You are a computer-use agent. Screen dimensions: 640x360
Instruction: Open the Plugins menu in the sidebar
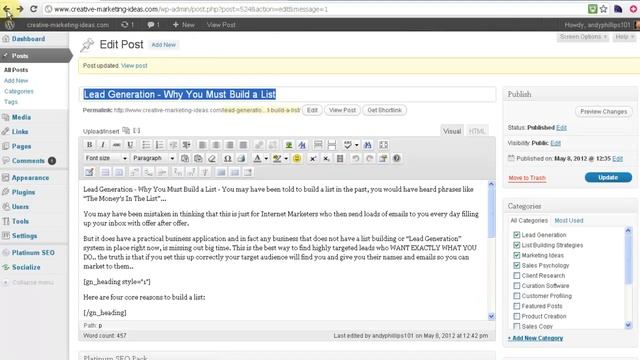23,192
